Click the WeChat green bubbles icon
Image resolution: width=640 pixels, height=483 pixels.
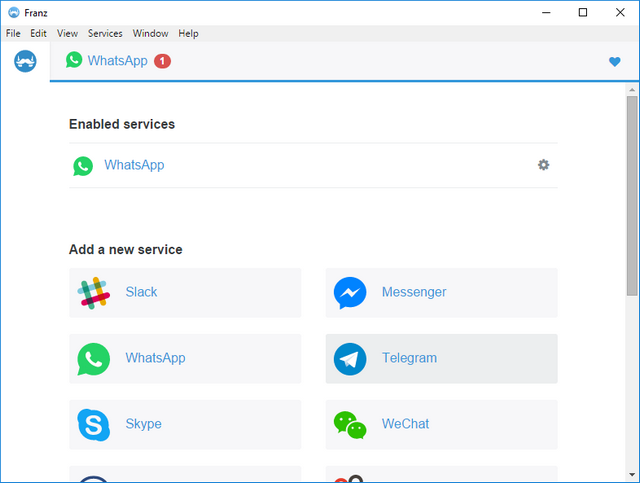350,425
